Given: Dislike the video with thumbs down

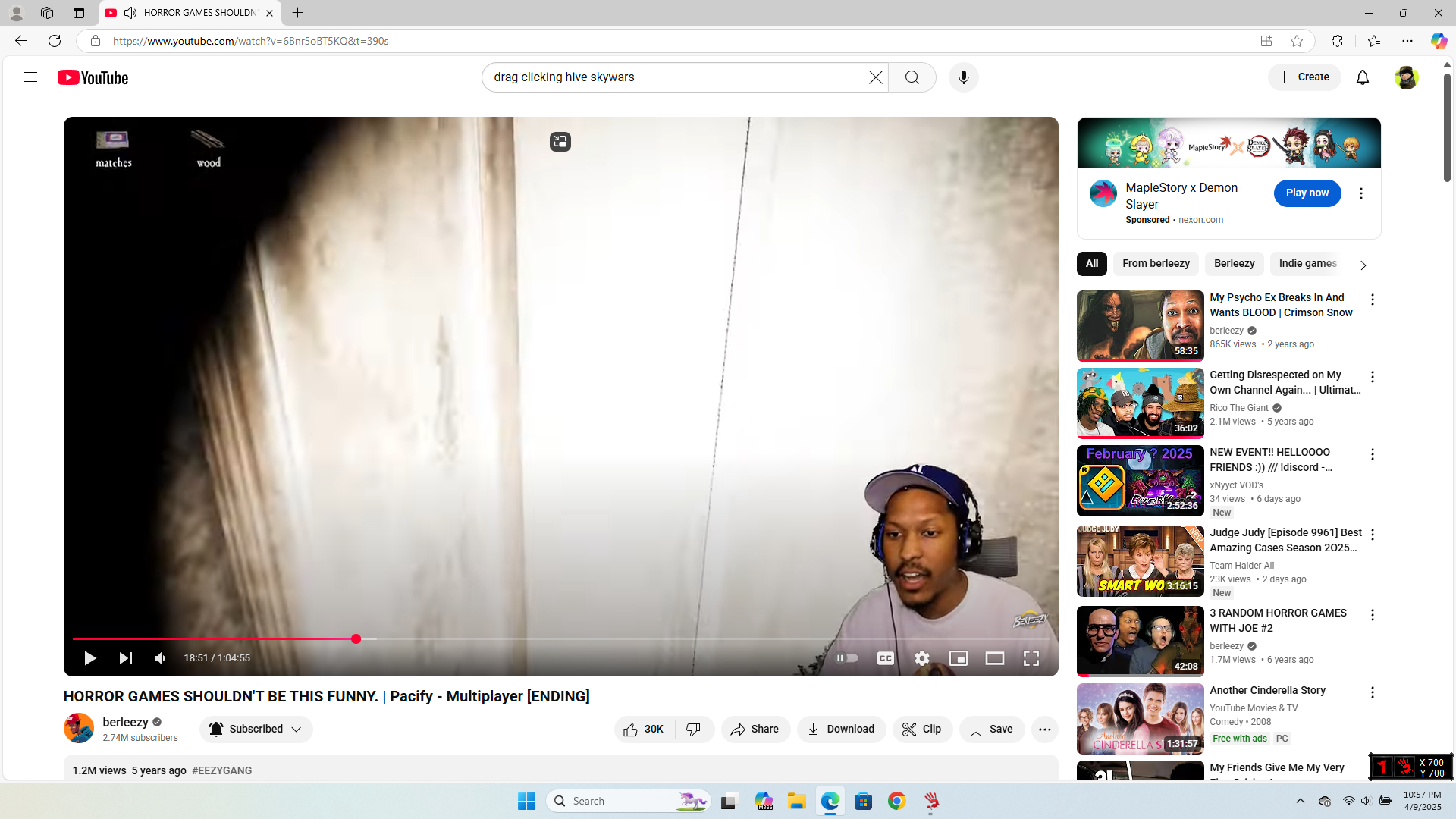Looking at the screenshot, I should 694,730.
